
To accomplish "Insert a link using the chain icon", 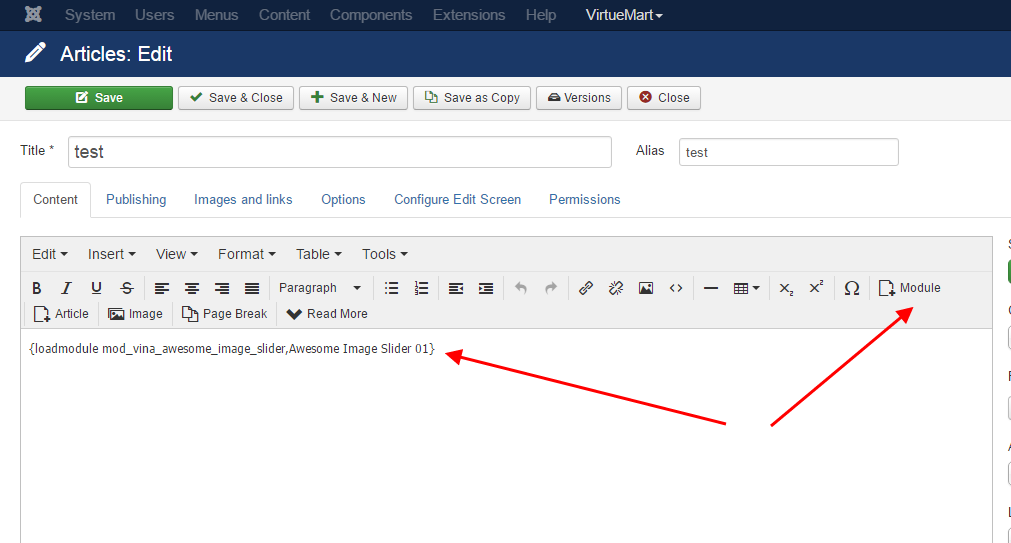I will (586, 288).
